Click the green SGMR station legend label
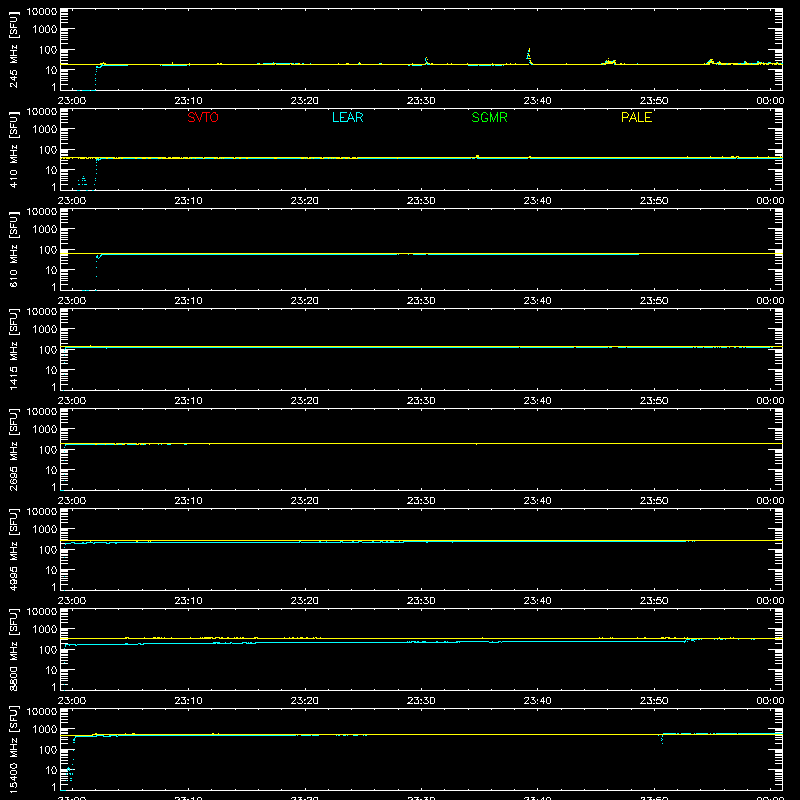This screenshot has height=800, width=800. coord(489,117)
